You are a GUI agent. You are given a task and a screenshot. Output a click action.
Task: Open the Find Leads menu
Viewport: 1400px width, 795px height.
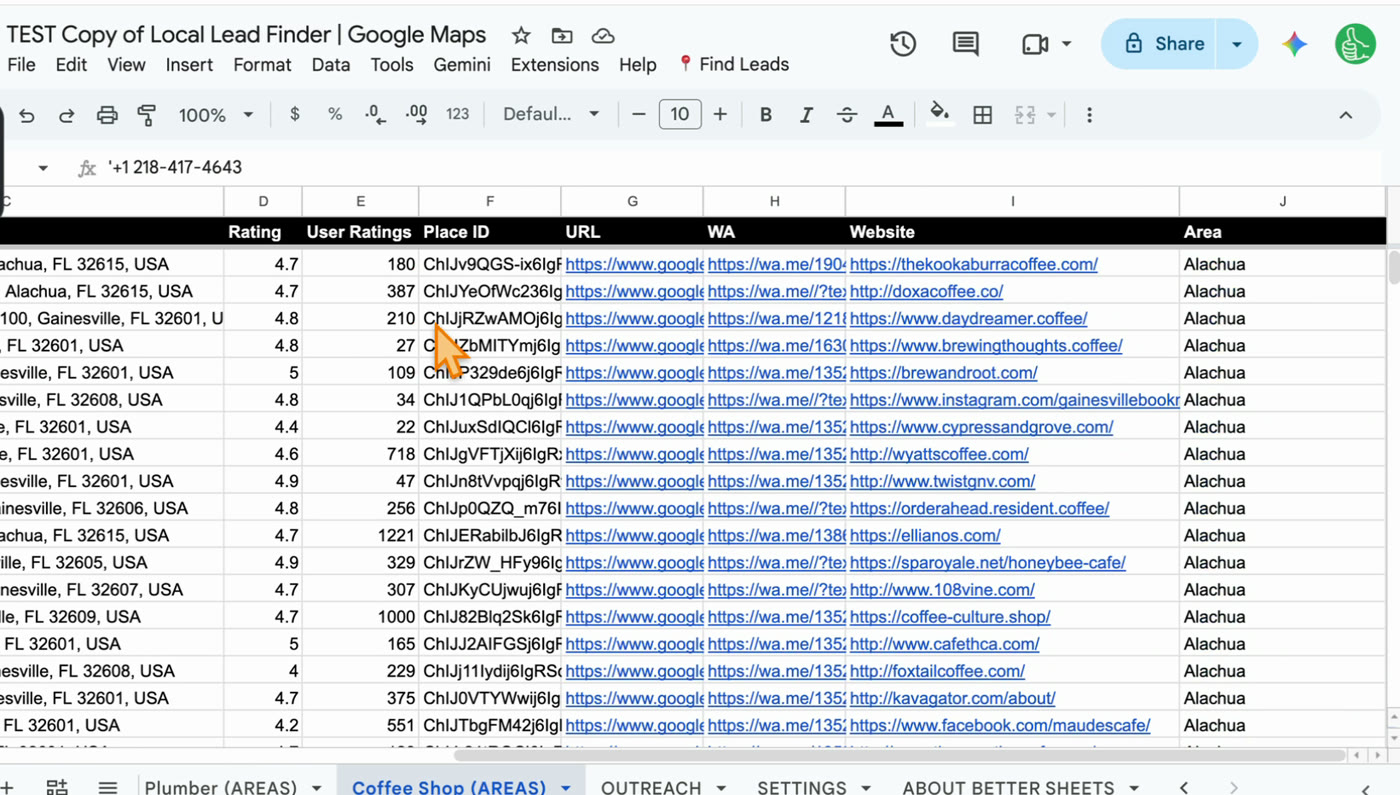[x=734, y=64]
